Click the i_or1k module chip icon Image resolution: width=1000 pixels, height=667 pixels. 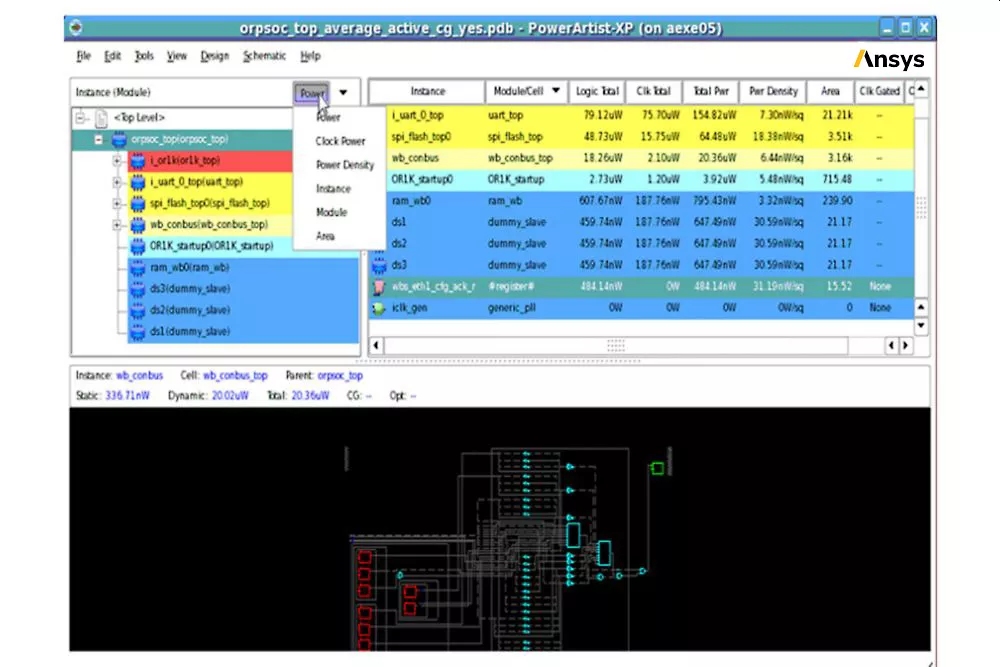[x=137, y=160]
